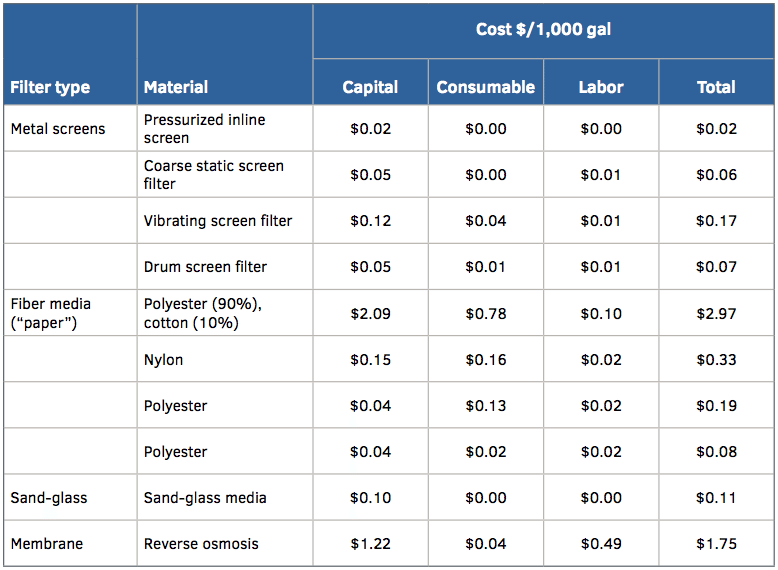The height and width of the screenshot is (570, 778).
Task: Select the "Coarse static screen filter" cell
Action: point(213,175)
